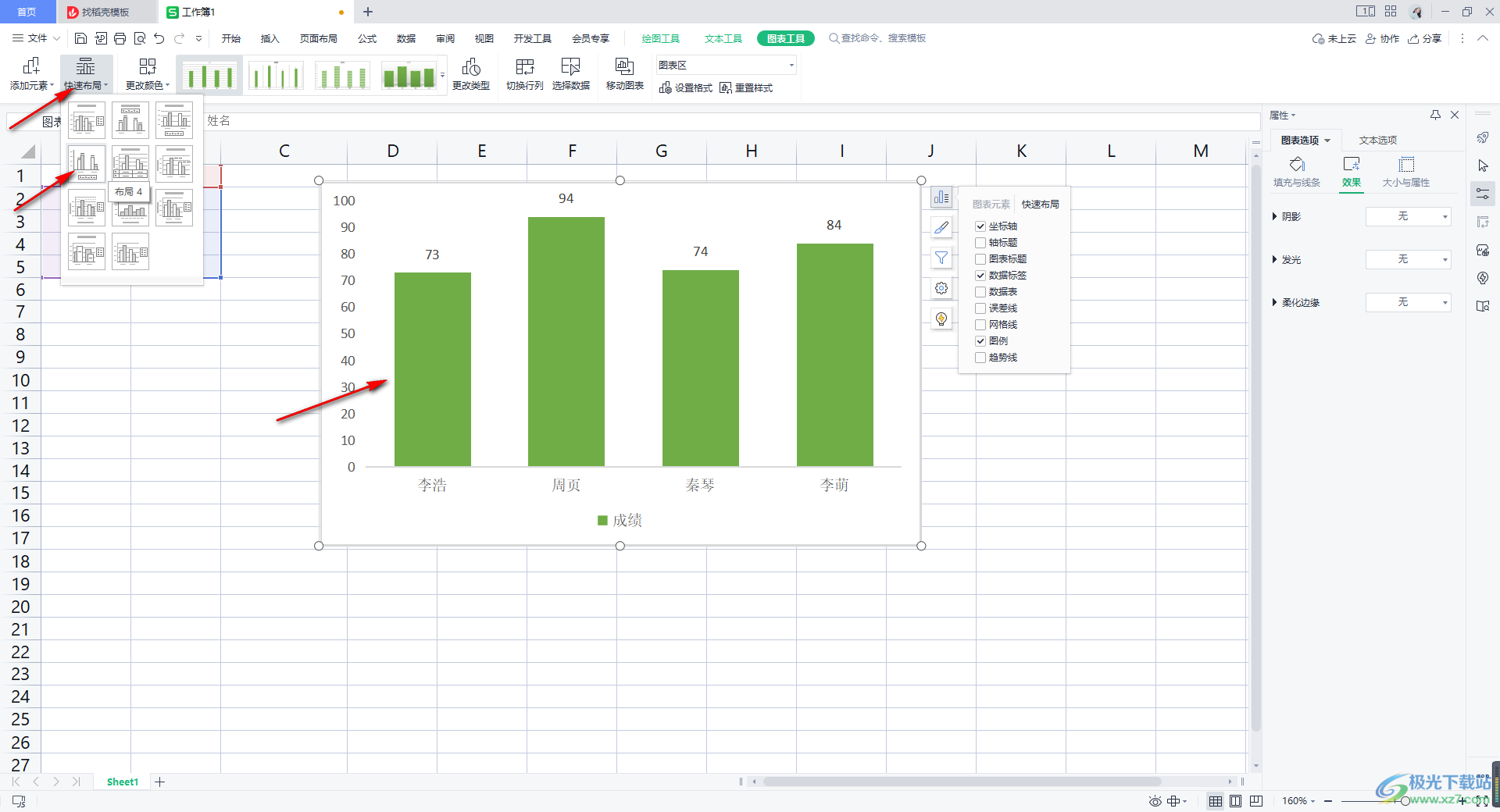1500x812 pixels.
Task: Expand chart styles gallery more arrow
Action: tap(443, 76)
